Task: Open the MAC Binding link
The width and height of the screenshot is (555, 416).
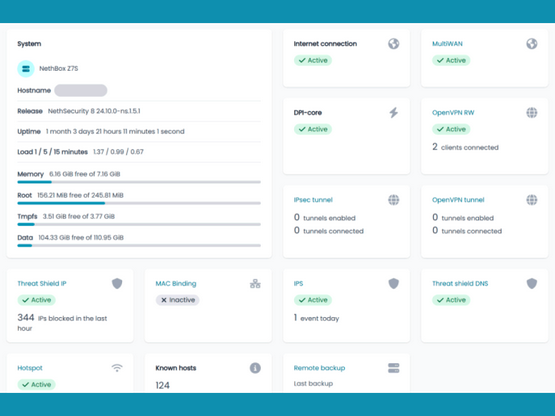Action: coord(176,284)
